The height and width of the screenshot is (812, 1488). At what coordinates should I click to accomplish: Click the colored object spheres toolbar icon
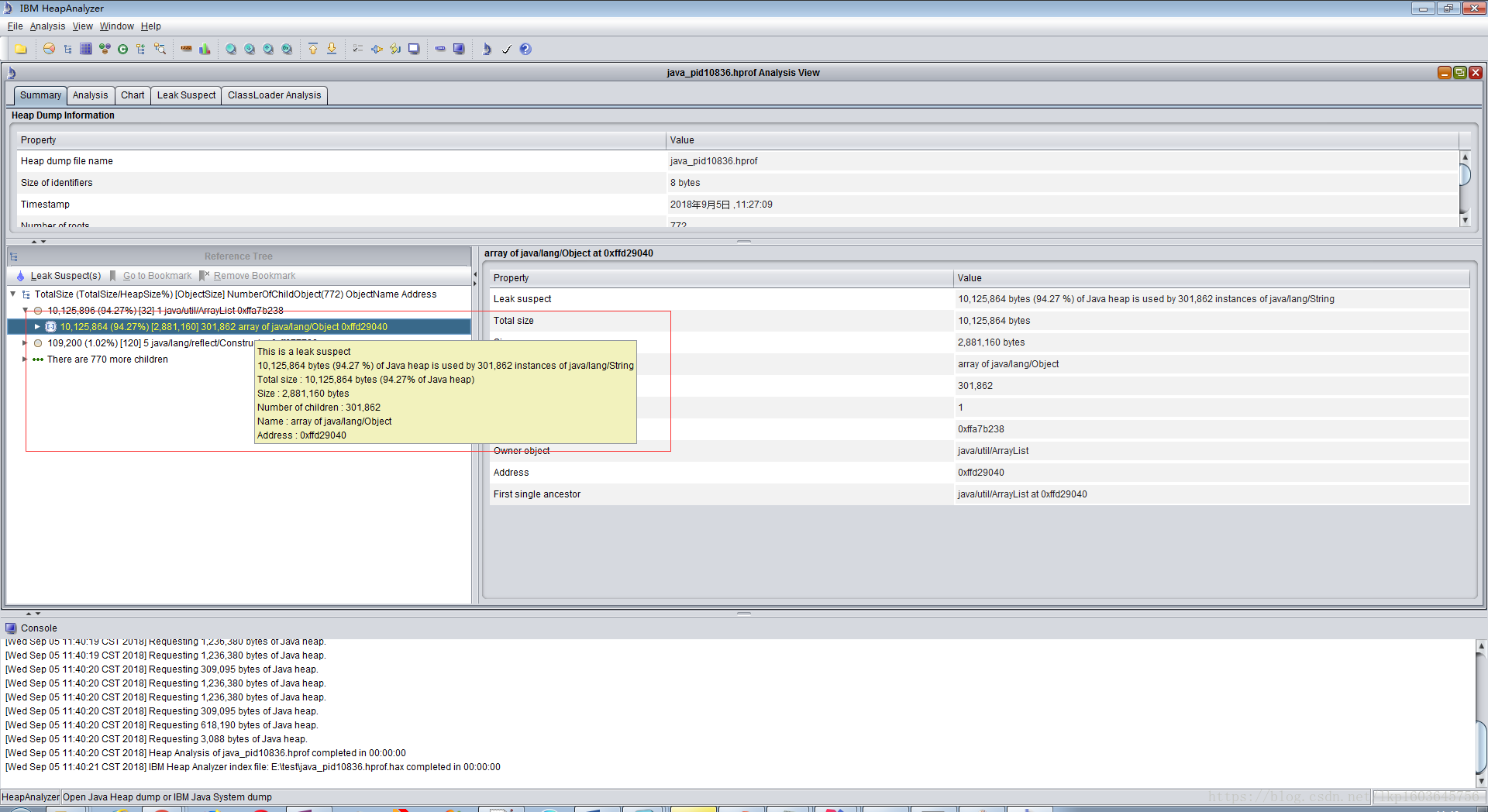pos(105,49)
